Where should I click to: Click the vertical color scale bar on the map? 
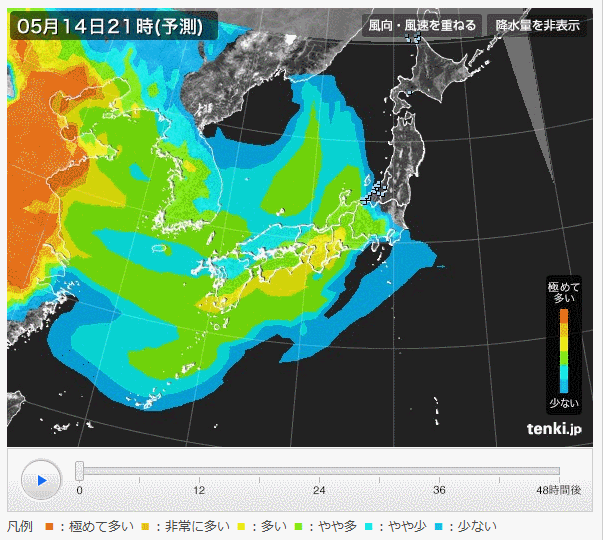564,351
